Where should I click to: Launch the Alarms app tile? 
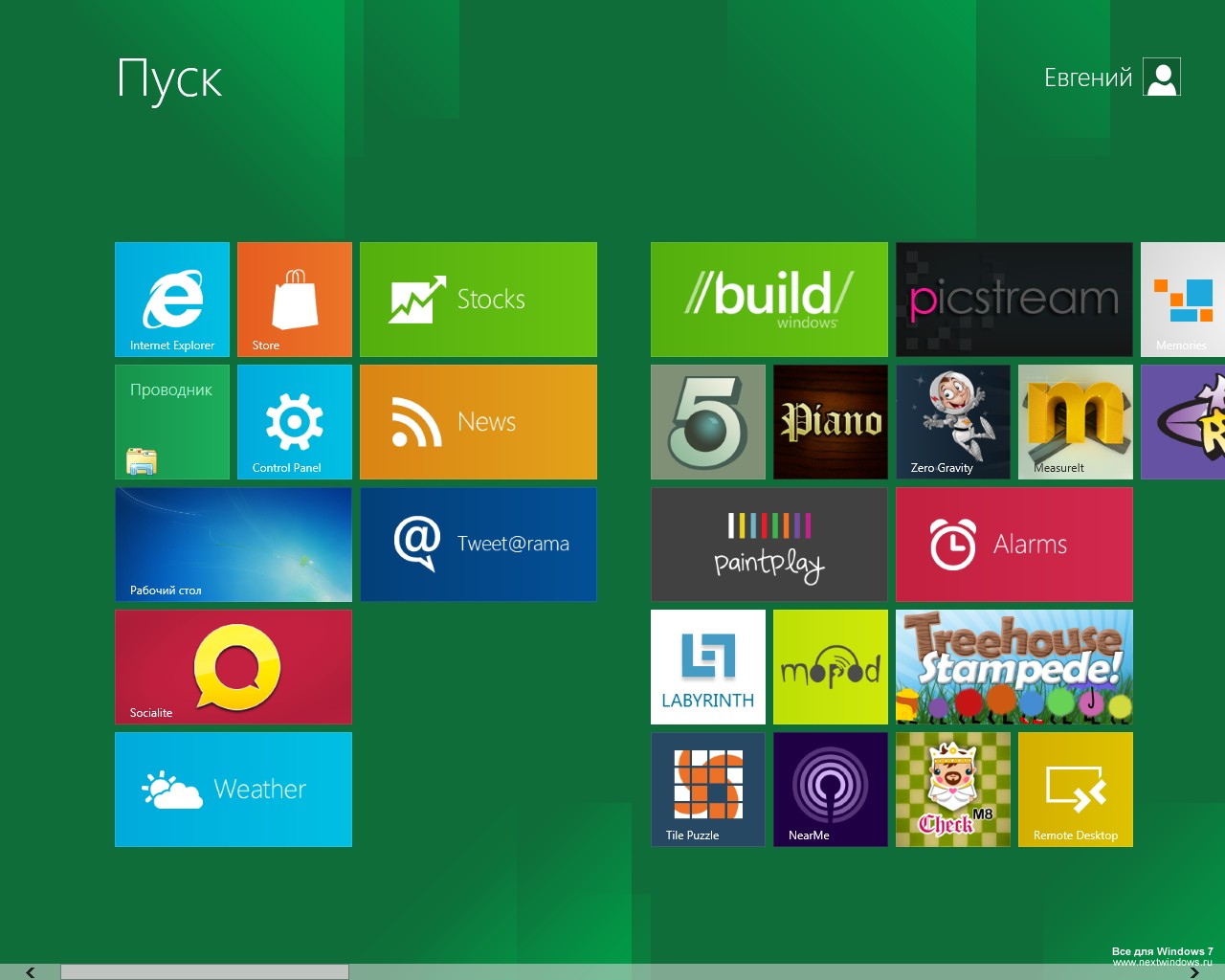(1014, 545)
